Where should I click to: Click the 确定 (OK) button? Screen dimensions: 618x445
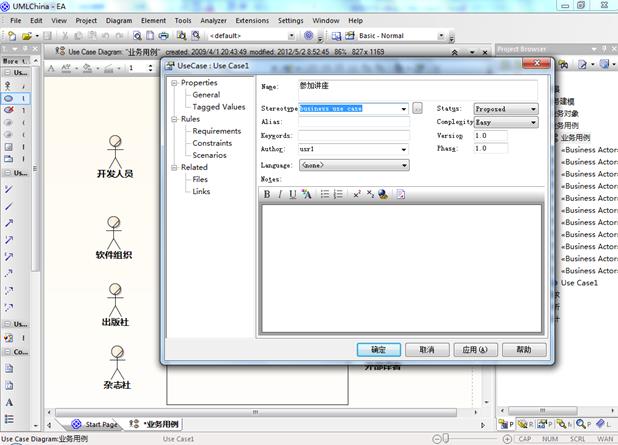tap(379, 350)
